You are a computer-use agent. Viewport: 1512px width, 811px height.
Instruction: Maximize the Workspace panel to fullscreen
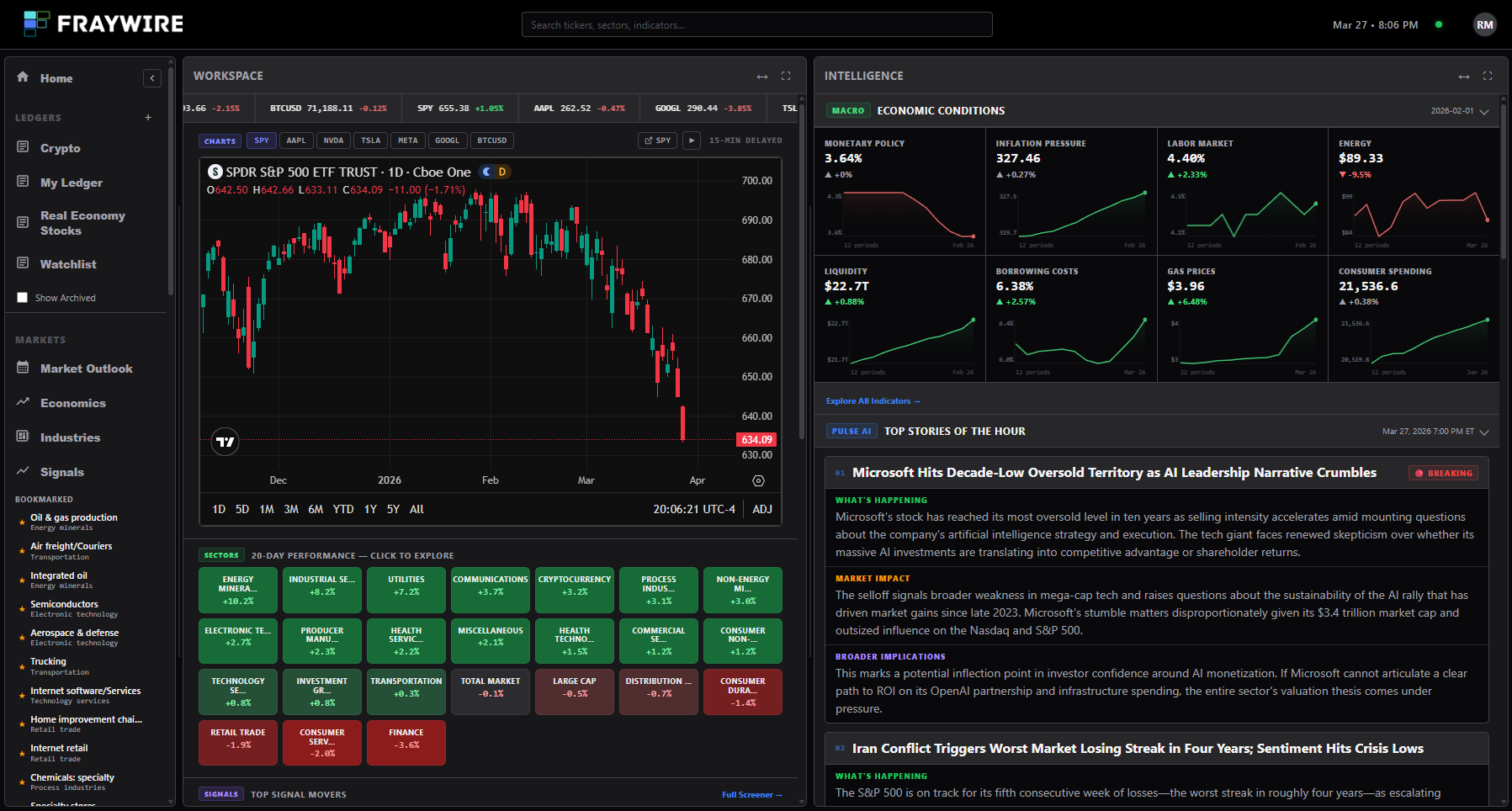point(786,76)
